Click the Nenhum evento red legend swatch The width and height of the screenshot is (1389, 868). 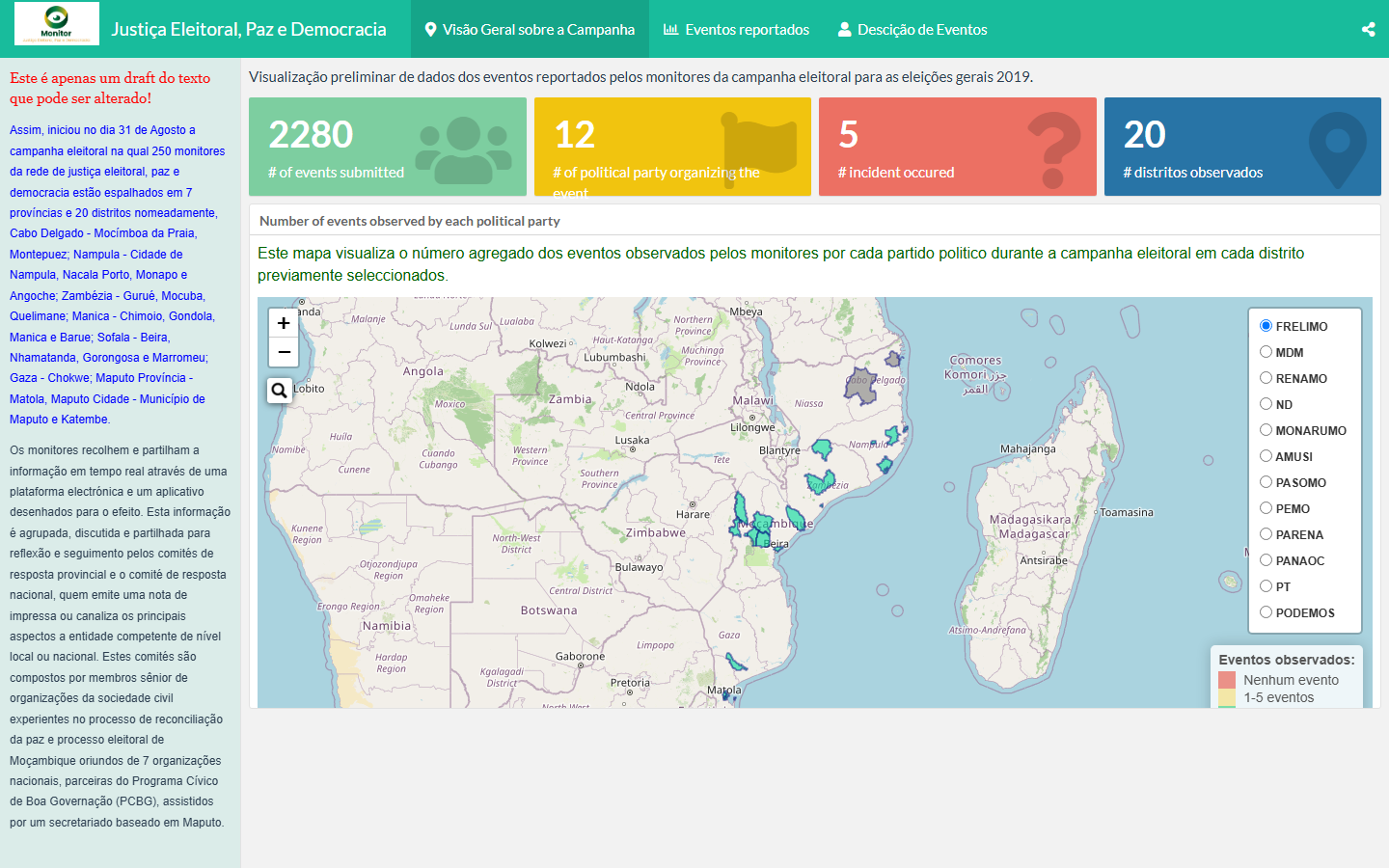(1227, 680)
